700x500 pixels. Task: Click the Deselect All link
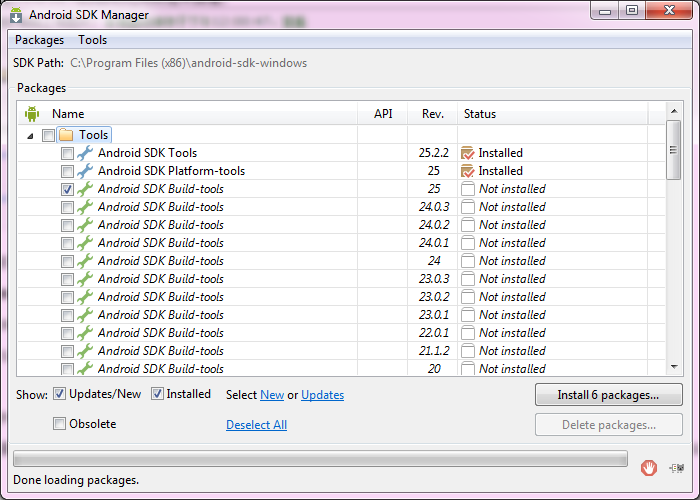(x=256, y=425)
